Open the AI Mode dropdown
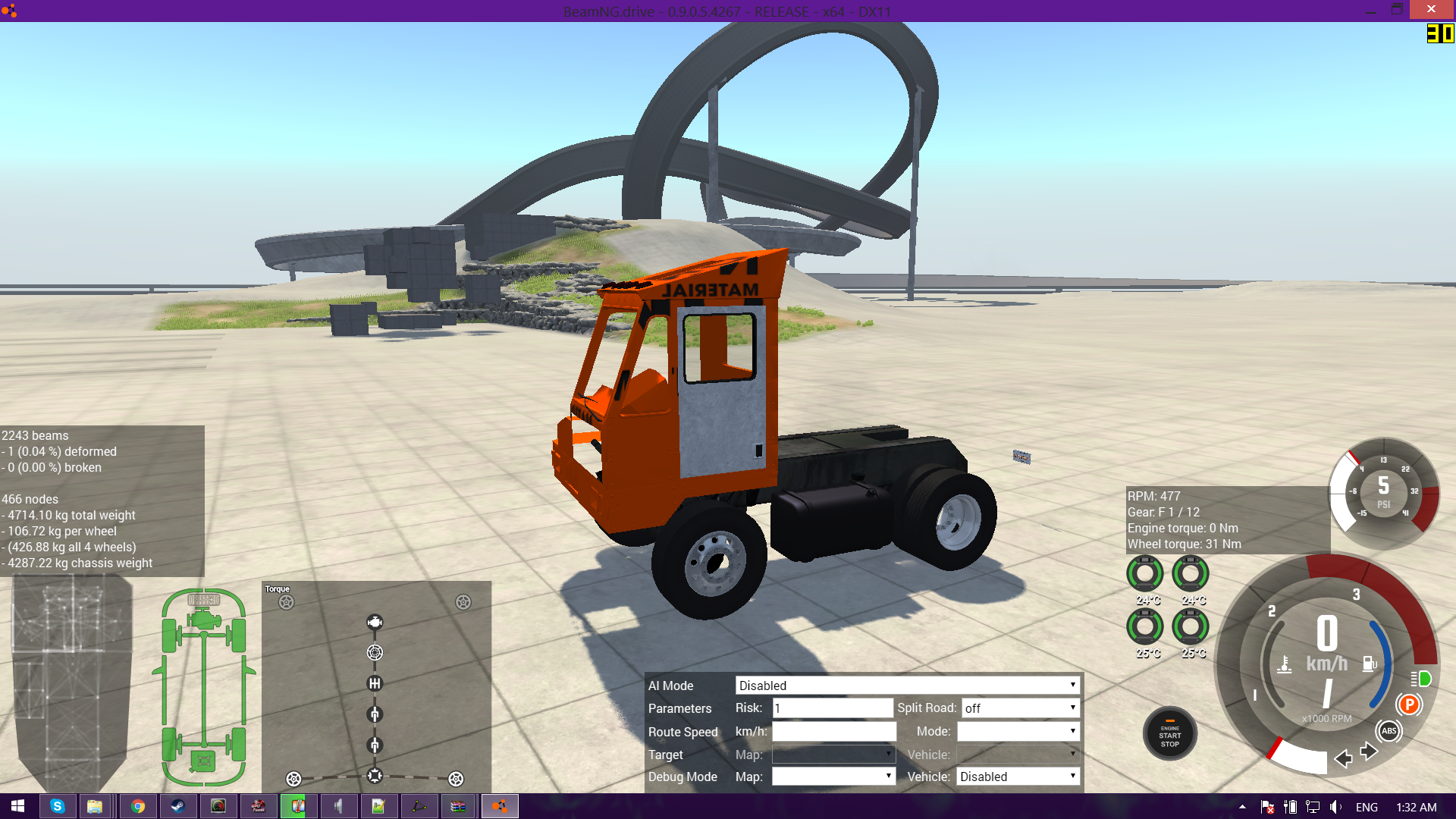This screenshot has width=1456, height=819. point(907,686)
